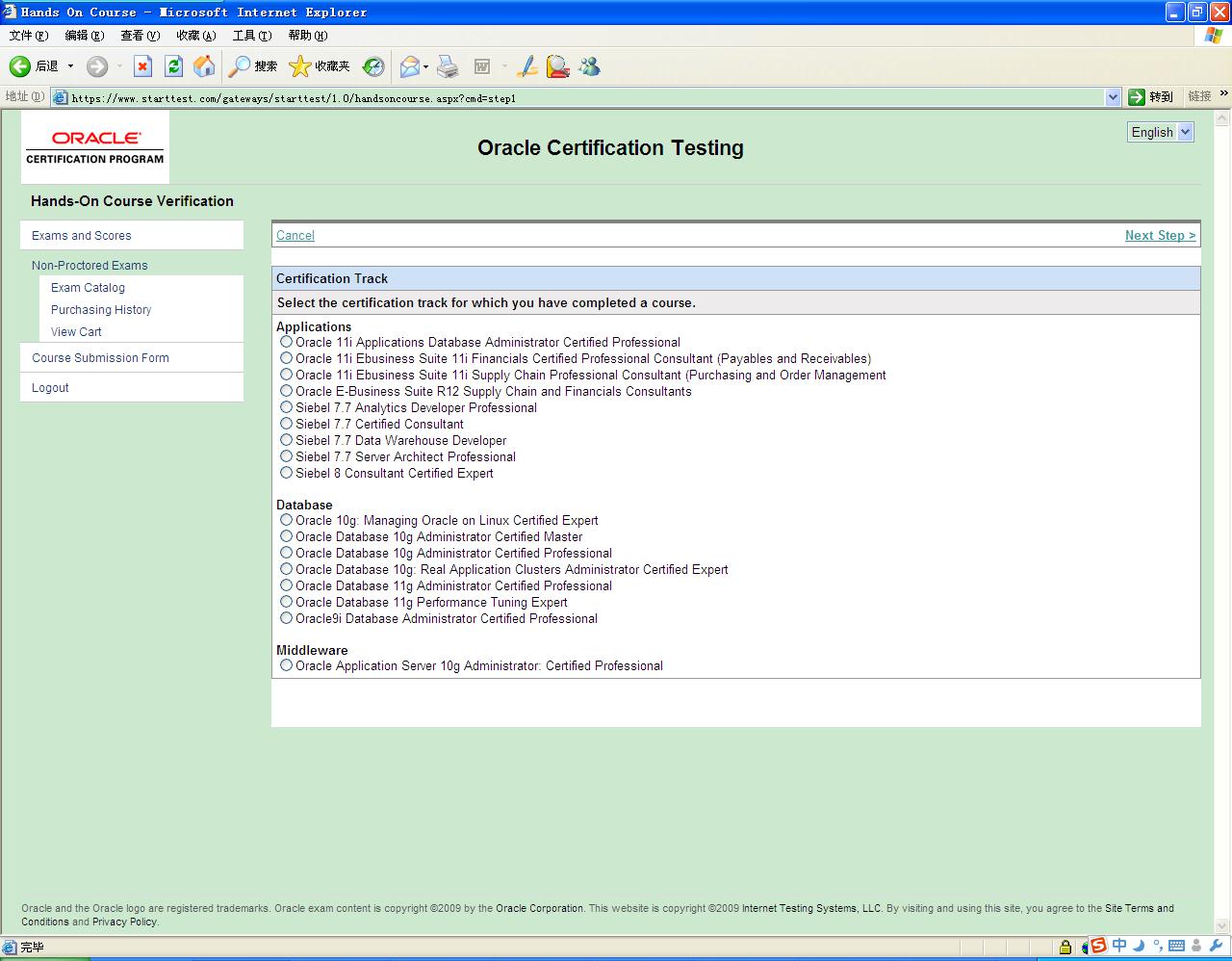
Task: Open the 帮助(H) menu
Action: (x=308, y=36)
